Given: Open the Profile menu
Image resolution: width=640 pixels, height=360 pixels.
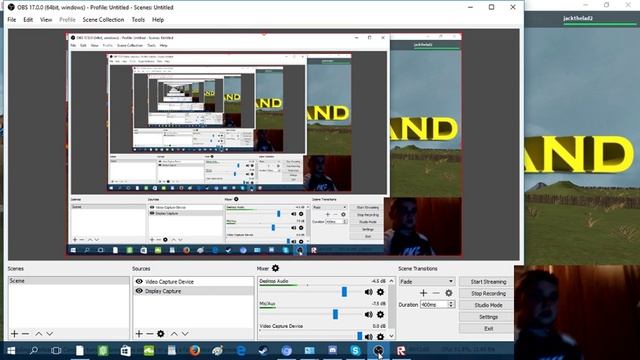Looking at the screenshot, I should (67, 20).
